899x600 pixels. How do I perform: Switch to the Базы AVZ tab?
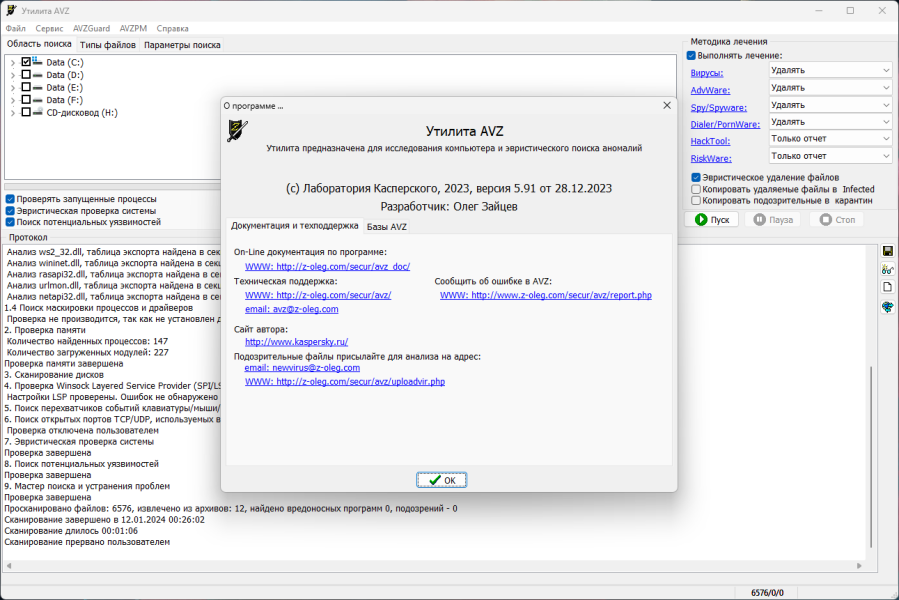point(387,227)
